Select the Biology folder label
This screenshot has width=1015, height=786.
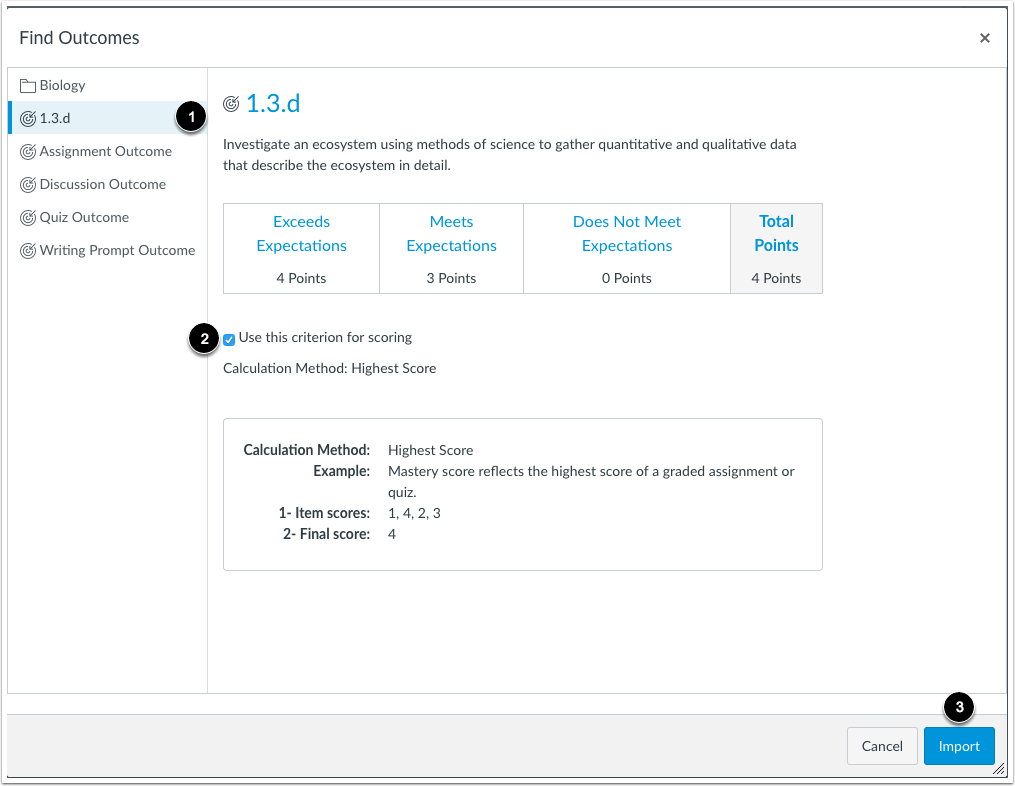62,85
